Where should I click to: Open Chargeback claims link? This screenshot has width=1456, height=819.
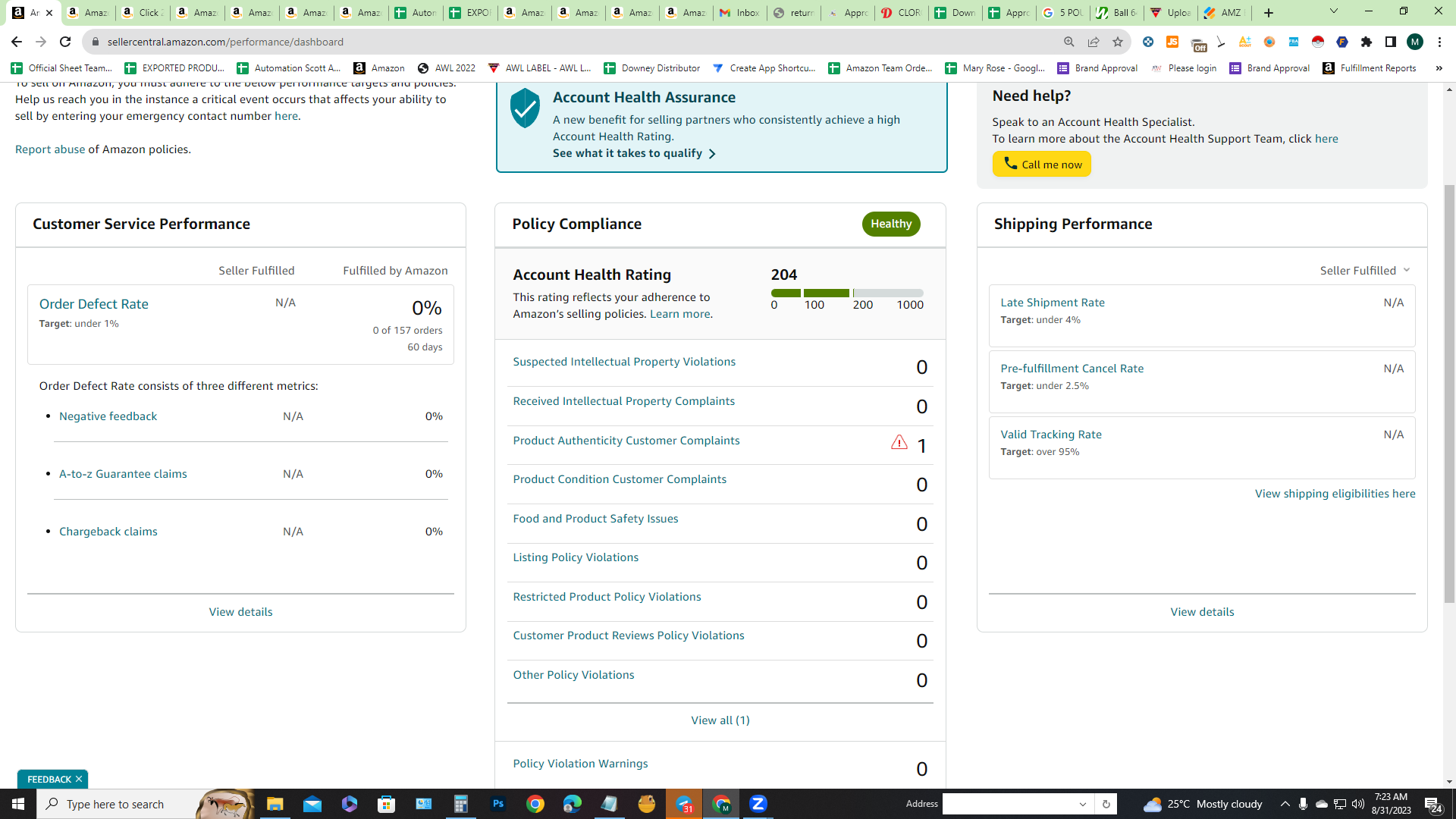point(108,532)
